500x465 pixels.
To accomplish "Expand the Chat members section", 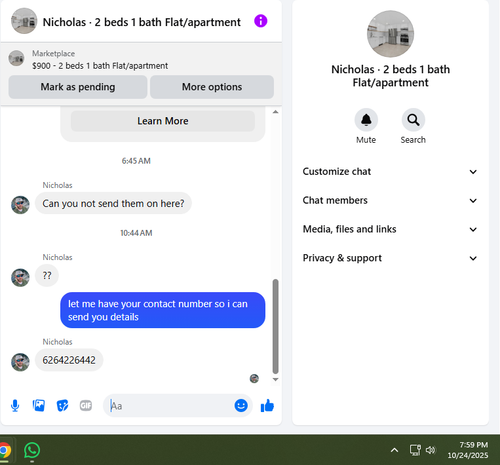I will coord(390,200).
